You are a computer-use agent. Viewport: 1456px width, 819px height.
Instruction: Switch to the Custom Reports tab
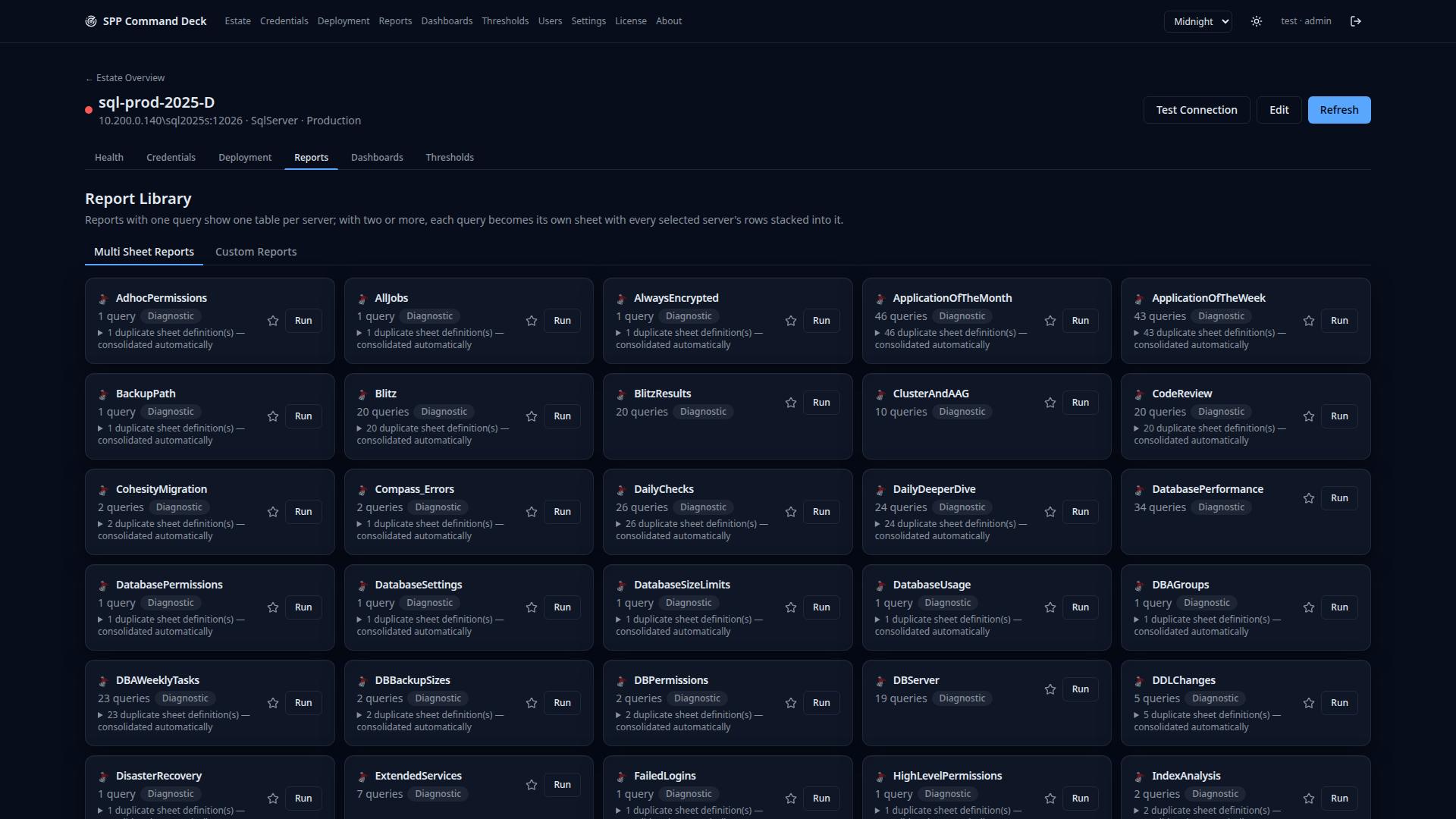click(x=256, y=252)
